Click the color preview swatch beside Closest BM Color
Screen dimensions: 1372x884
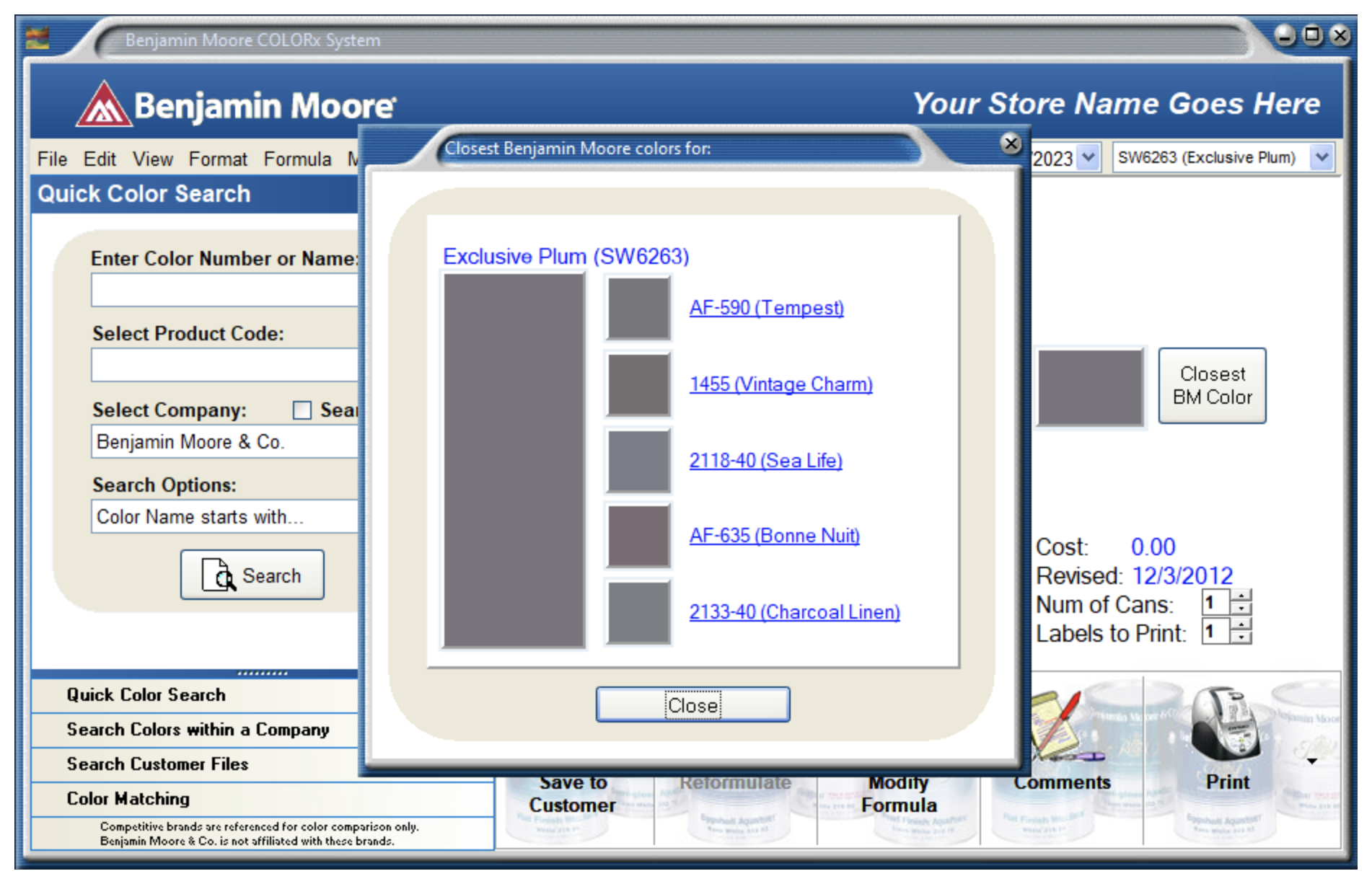click(1090, 387)
